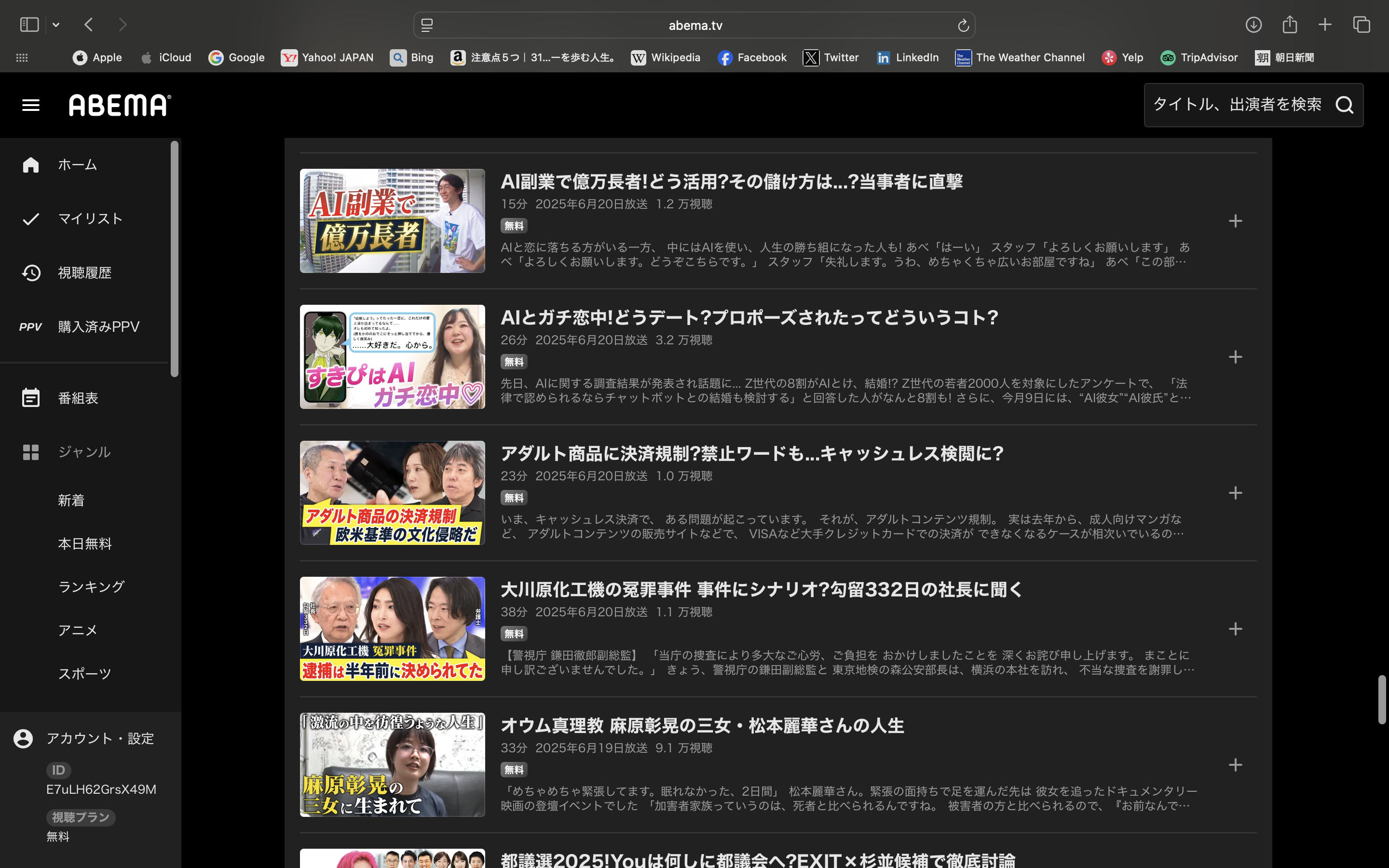Open the アダルト商品の決済規制 thumbnail
The width and height of the screenshot is (1389, 868).
coord(392,493)
